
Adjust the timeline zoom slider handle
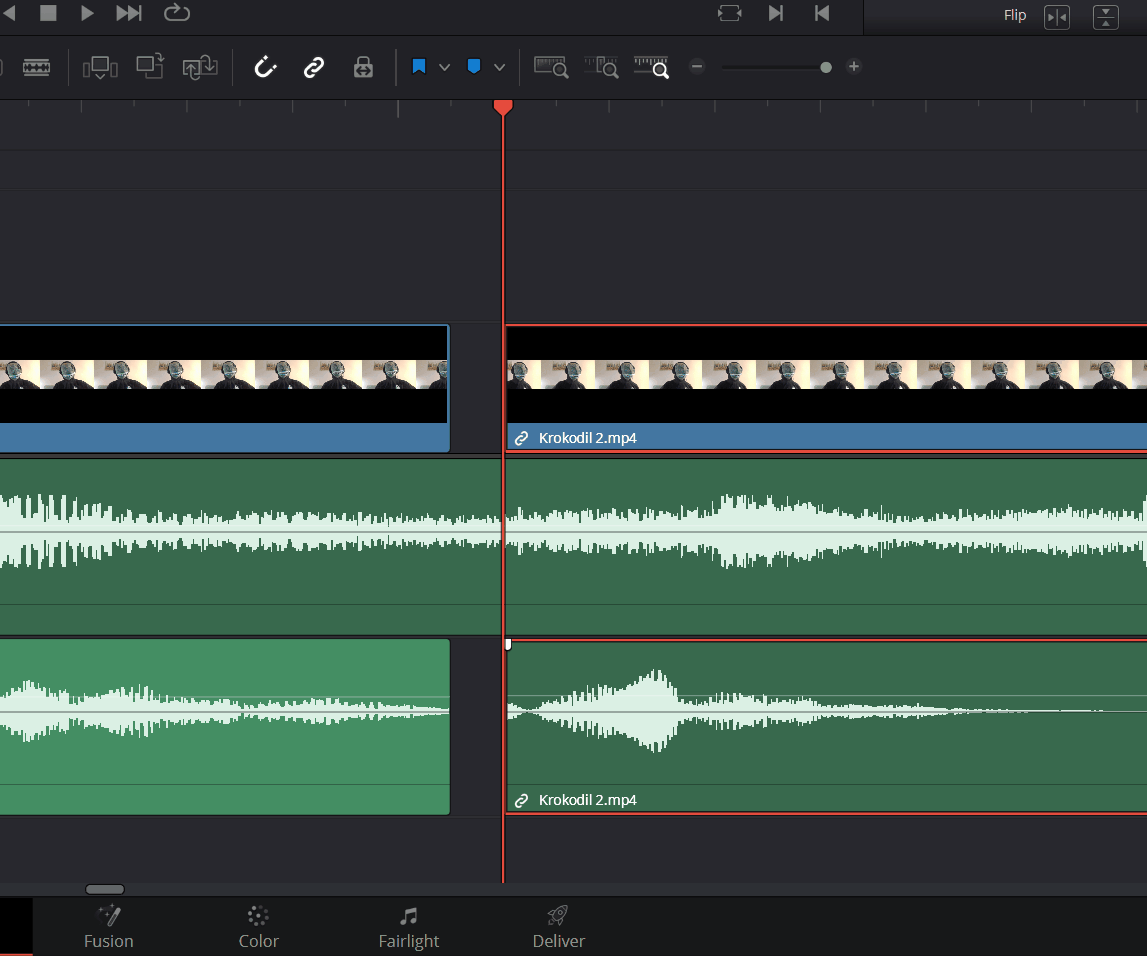click(x=826, y=67)
